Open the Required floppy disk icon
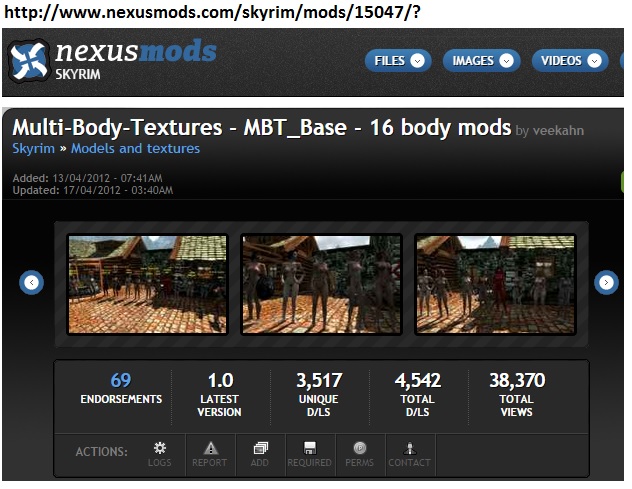 (310, 448)
